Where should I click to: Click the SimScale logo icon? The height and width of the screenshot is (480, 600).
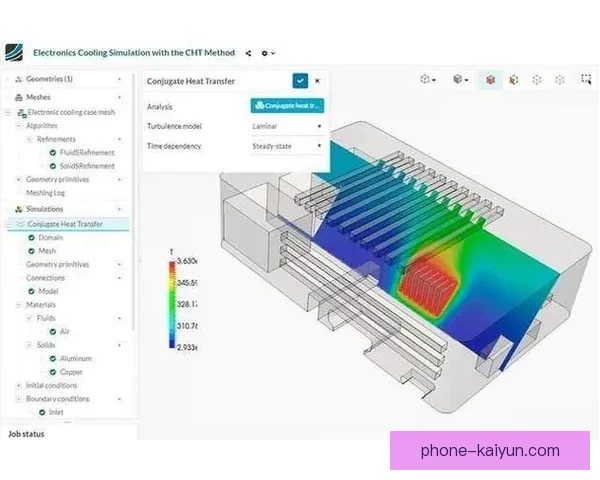click(13, 52)
